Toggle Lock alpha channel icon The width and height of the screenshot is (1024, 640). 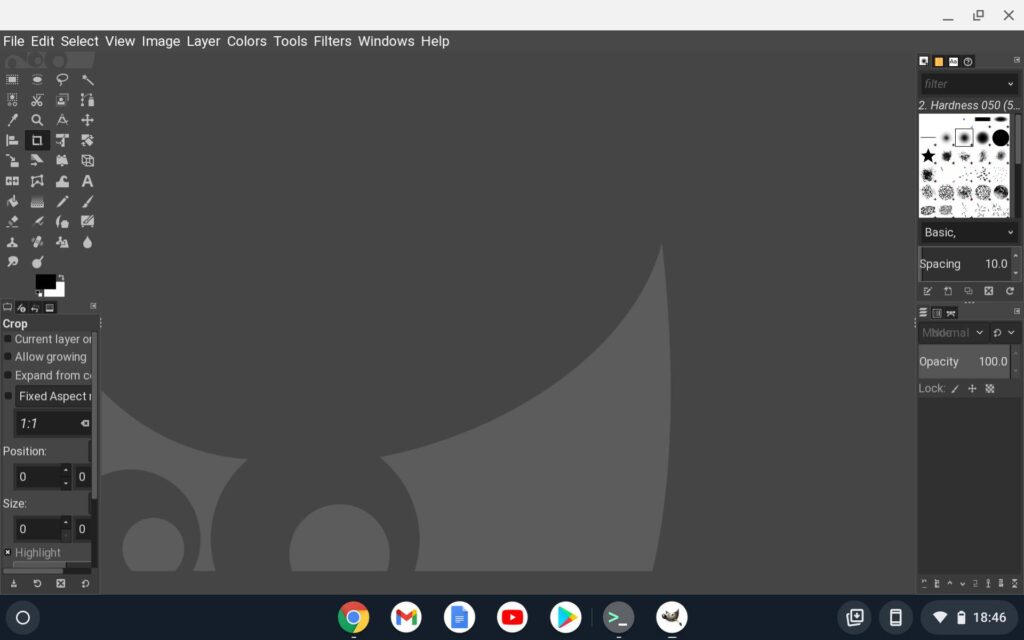[x=990, y=389]
